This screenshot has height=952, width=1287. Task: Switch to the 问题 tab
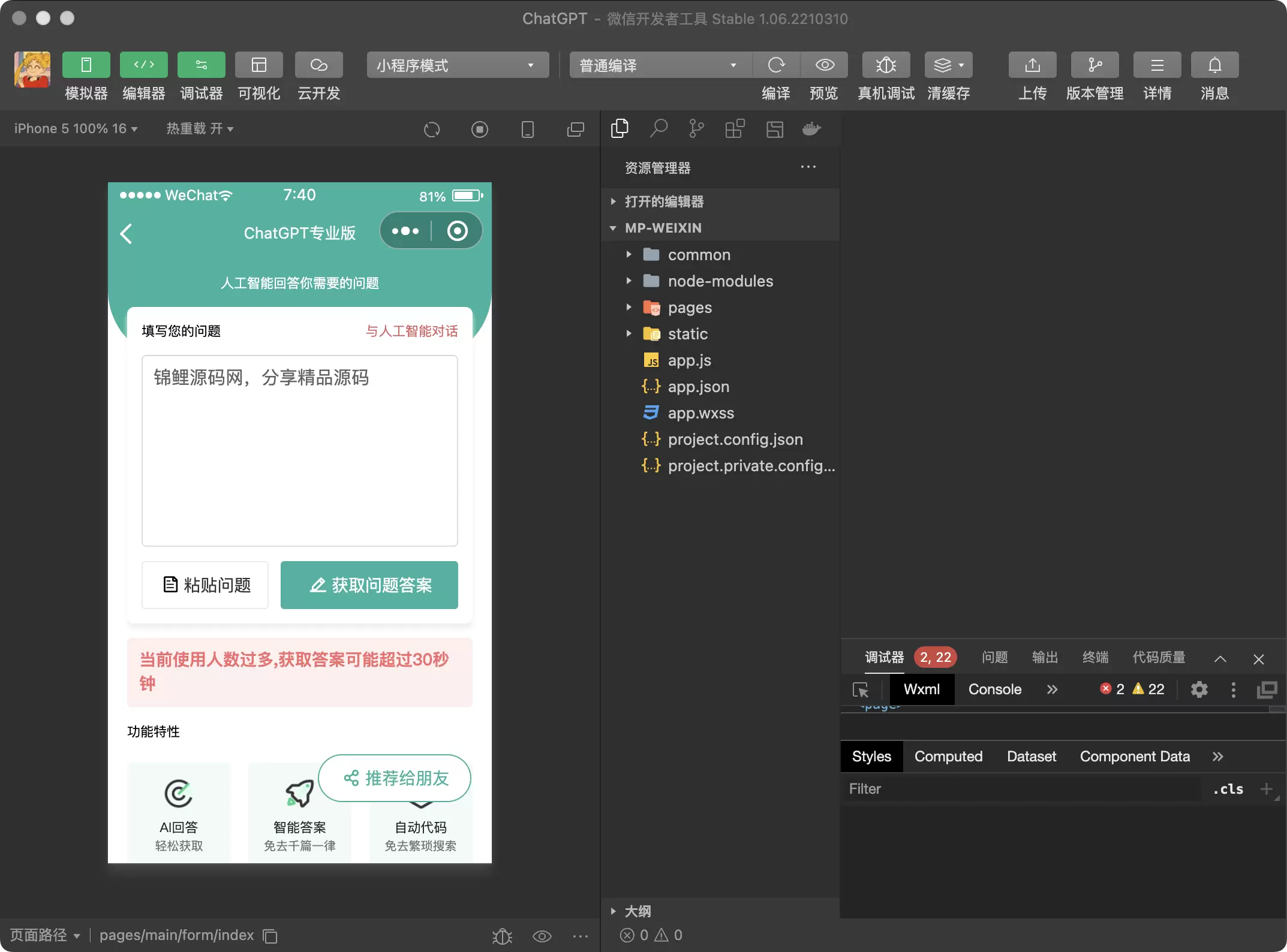(x=994, y=657)
